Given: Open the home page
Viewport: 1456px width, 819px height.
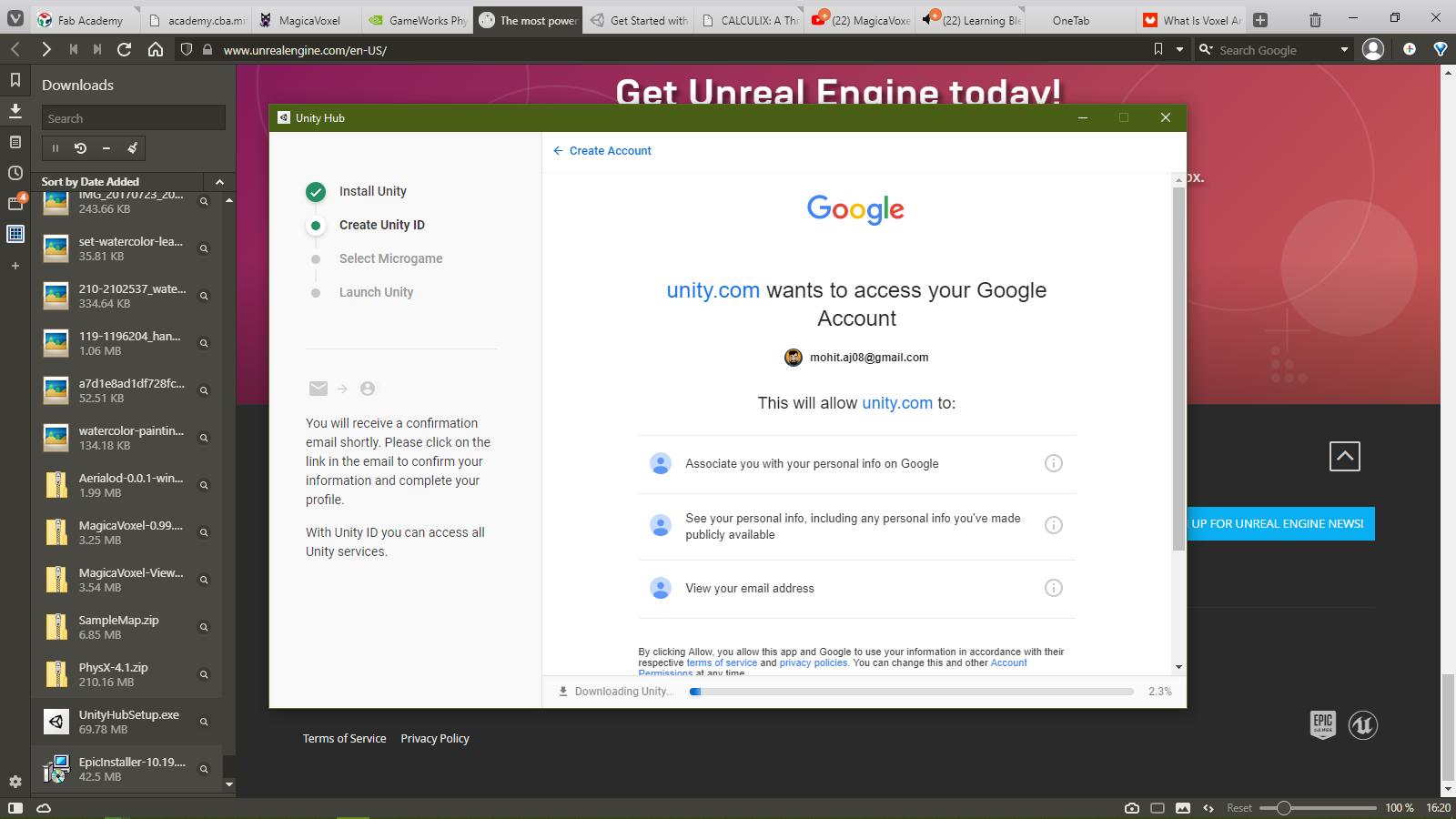Looking at the screenshot, I should (156, 49).
